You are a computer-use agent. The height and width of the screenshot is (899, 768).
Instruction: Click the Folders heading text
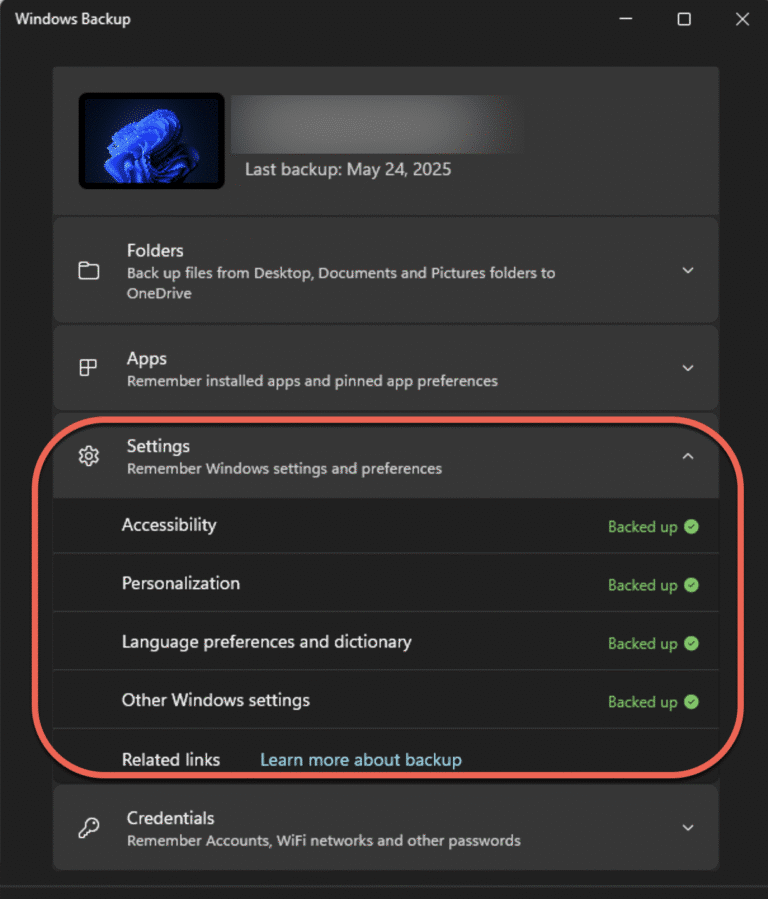[x=155, y=251]
